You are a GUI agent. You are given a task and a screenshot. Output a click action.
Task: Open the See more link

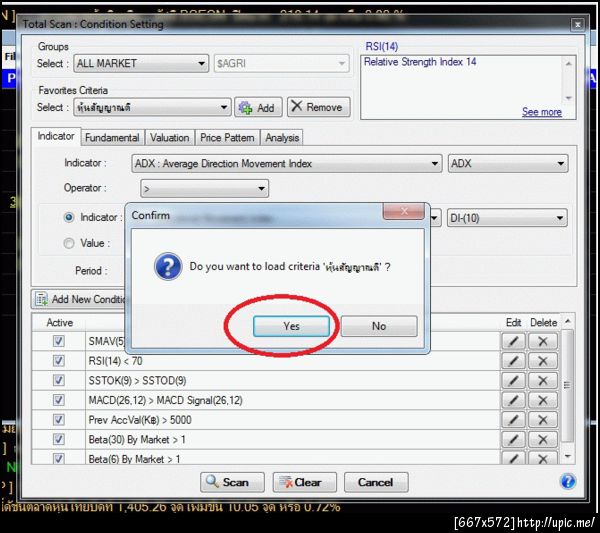tap(541, 112)
